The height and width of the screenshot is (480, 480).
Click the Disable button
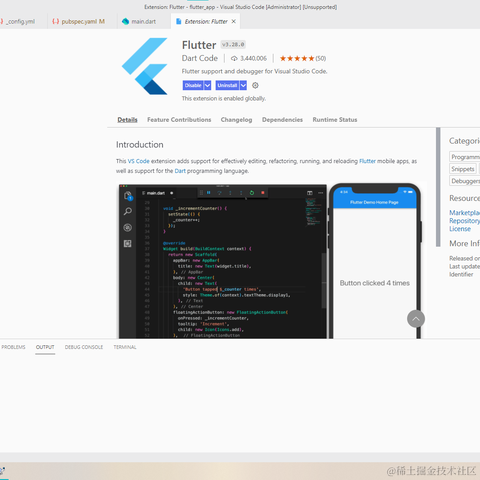(x=193, y=85)
